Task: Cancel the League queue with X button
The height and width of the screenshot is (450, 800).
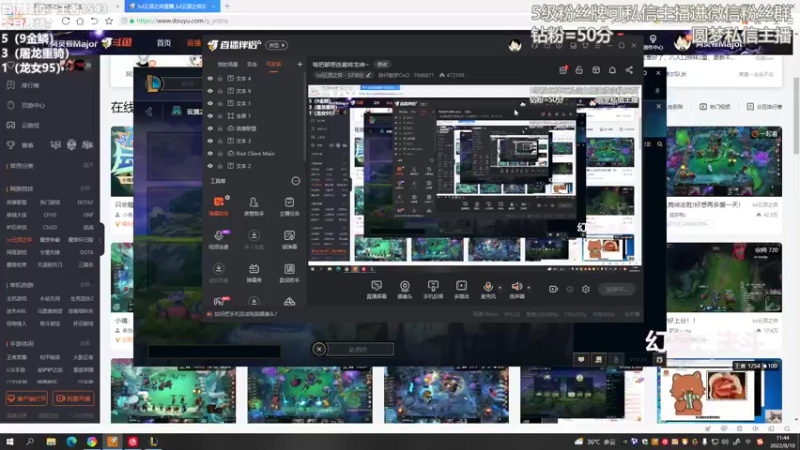Action: coord(319,349)
